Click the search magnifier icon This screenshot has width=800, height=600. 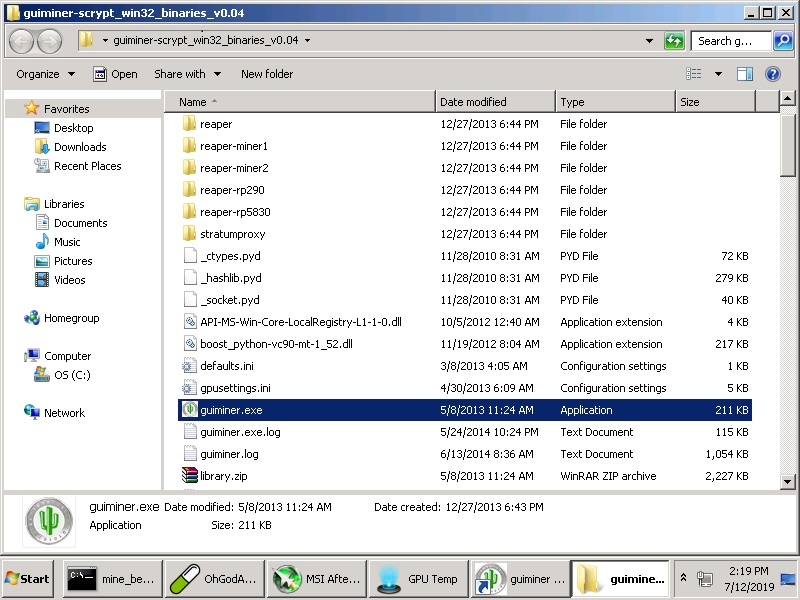783,41
